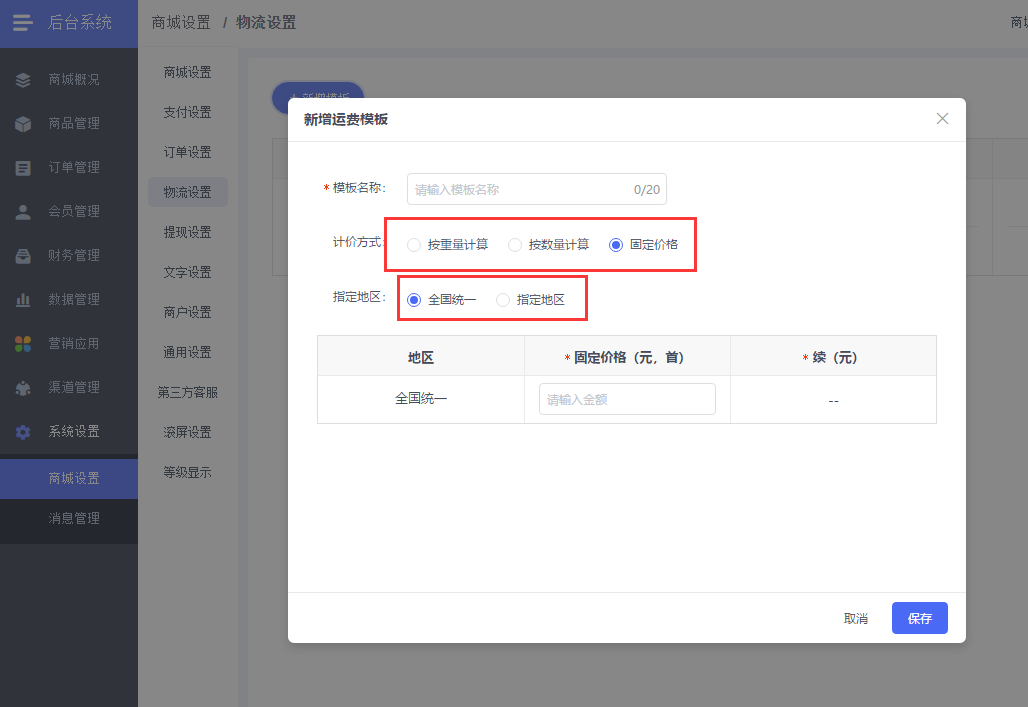Go to 商户设置 settings tab

(188, 312)
